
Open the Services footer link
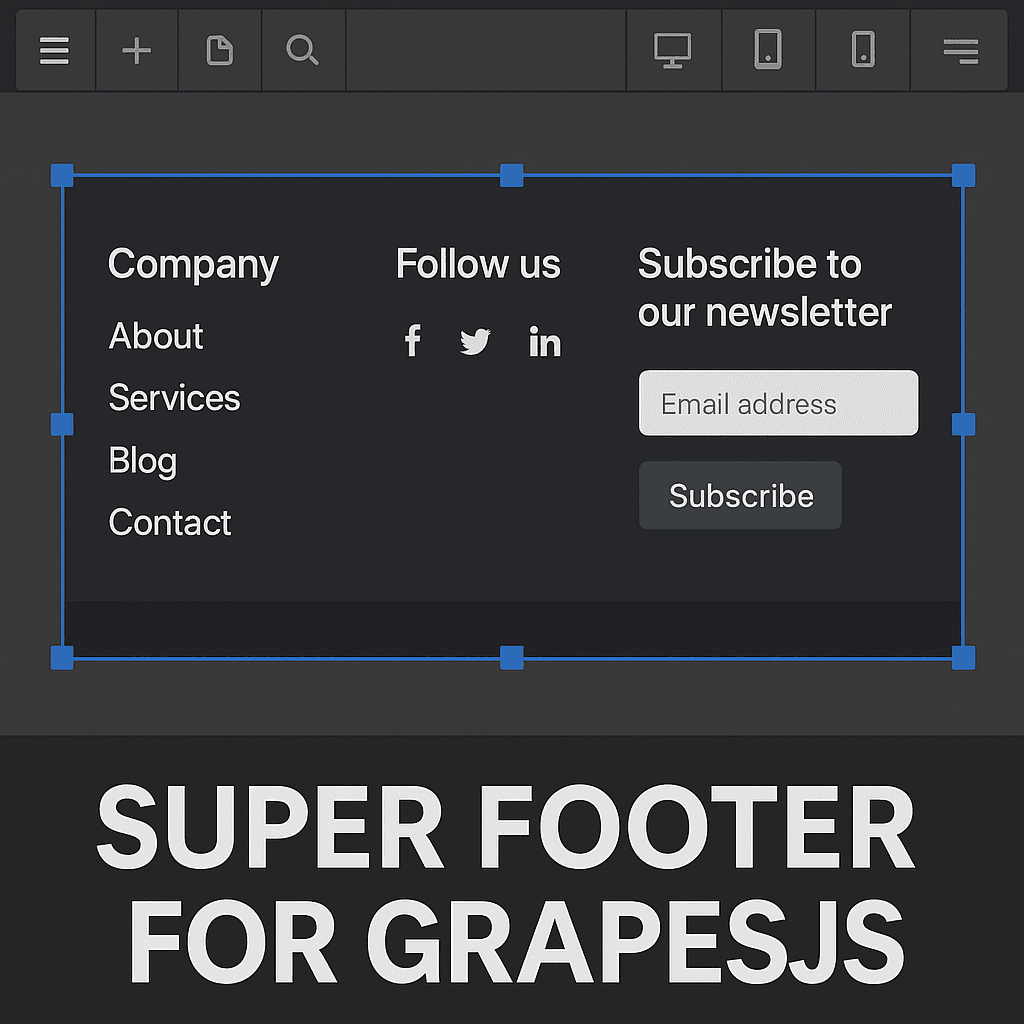coord(174,398)
